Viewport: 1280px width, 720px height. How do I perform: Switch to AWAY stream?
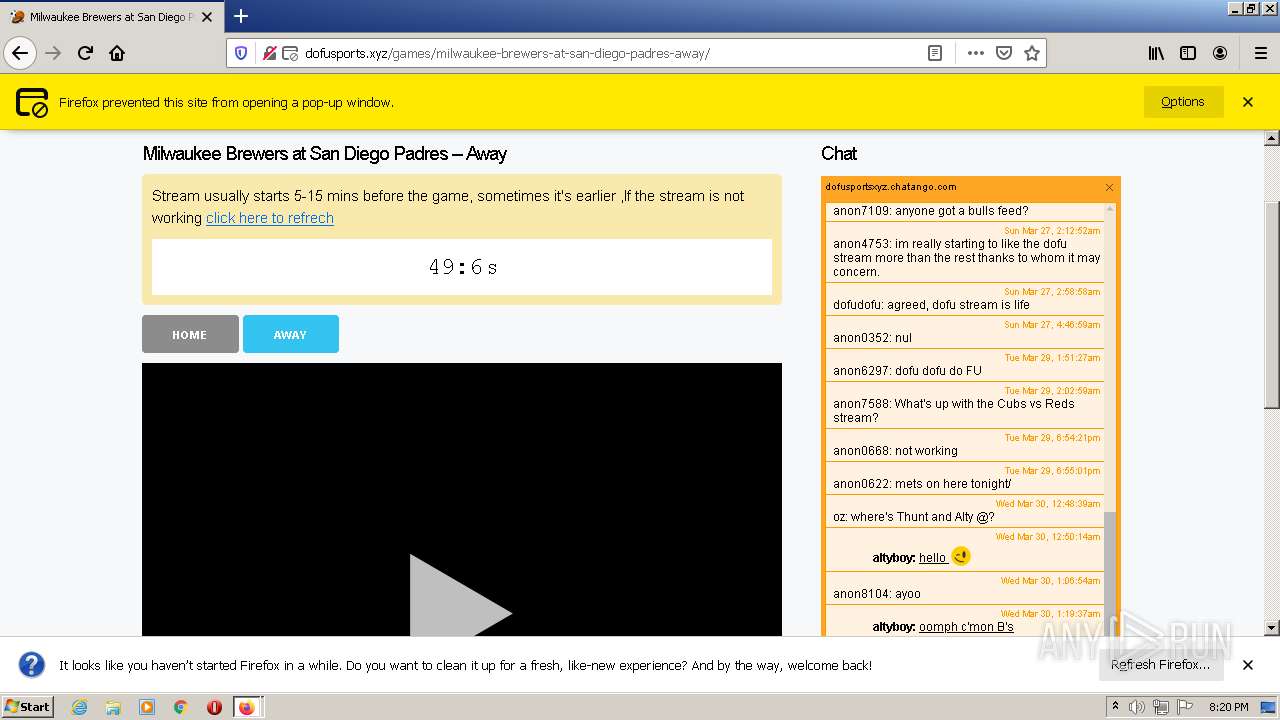point(290,334)
